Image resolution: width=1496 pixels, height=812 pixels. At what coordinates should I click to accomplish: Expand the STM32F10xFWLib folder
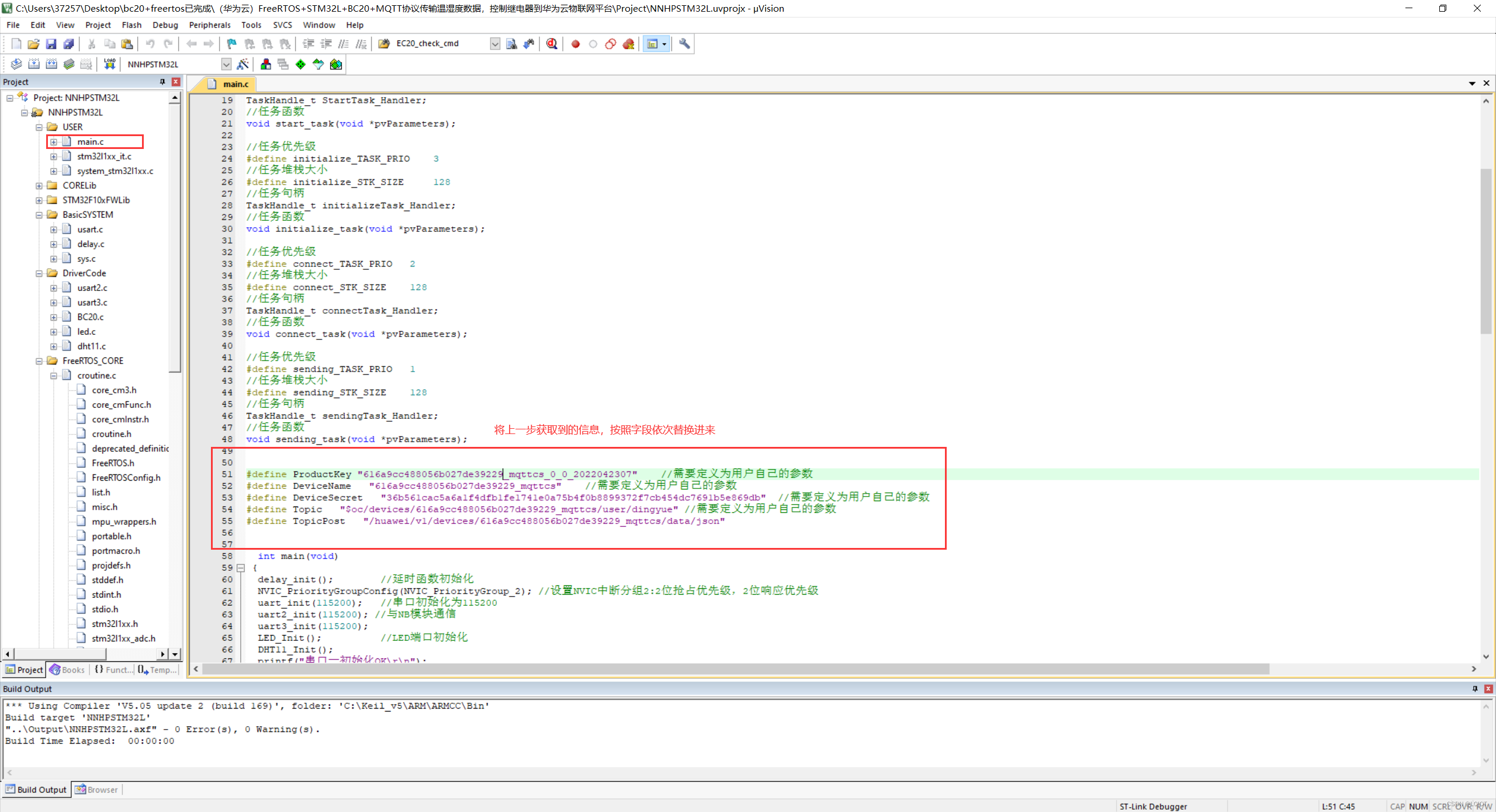[39, 200]
